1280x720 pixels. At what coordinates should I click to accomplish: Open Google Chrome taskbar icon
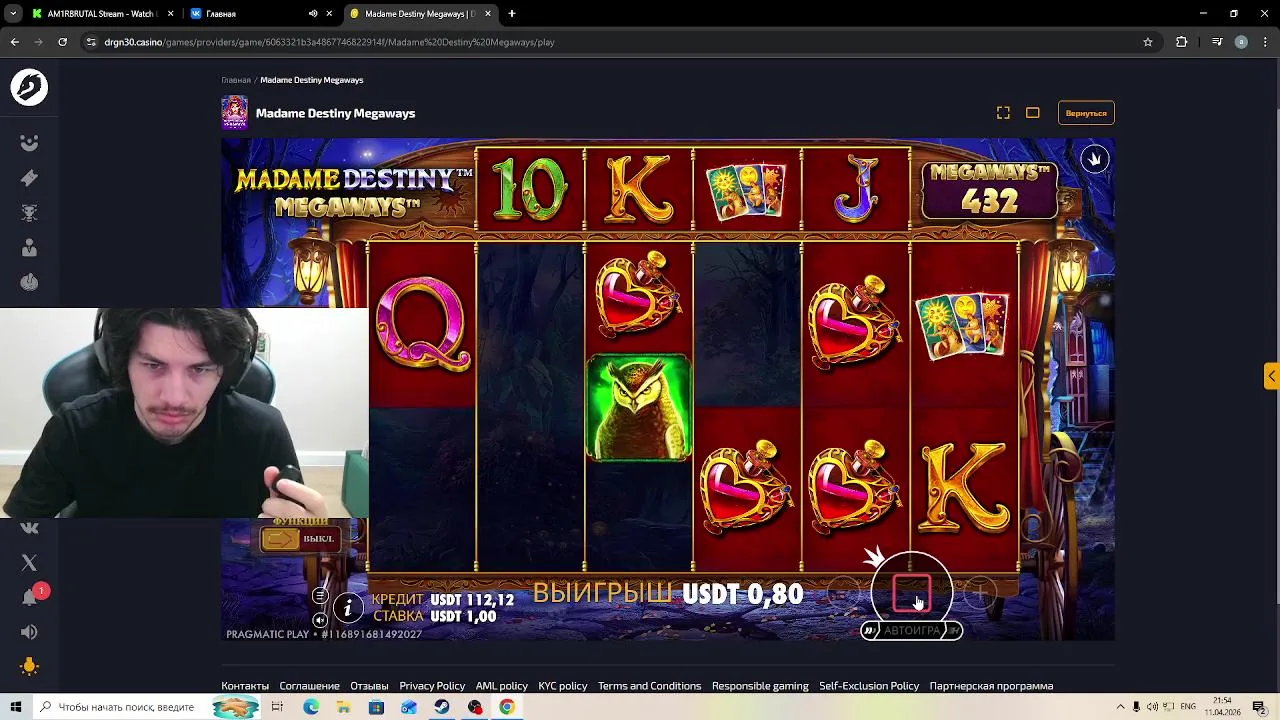coord(507,707)
